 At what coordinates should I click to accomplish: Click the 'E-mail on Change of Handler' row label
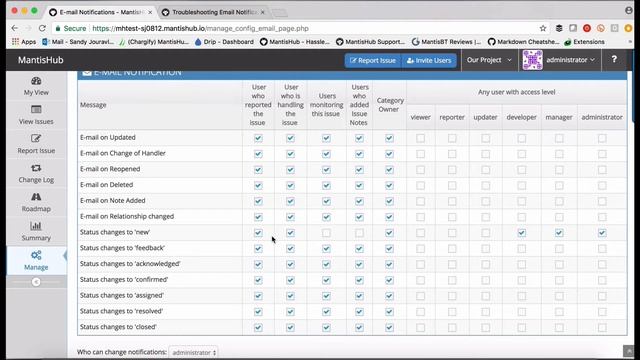point(122,153)
